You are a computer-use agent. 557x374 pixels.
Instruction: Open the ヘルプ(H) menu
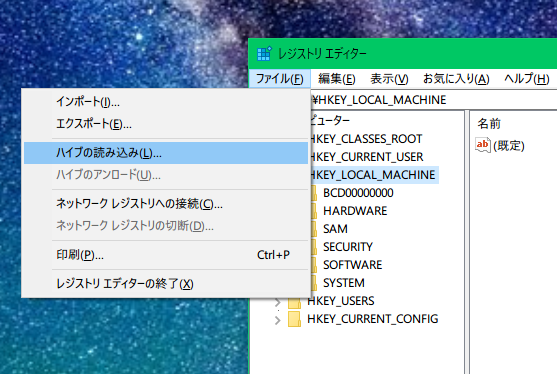pos(526,78)
